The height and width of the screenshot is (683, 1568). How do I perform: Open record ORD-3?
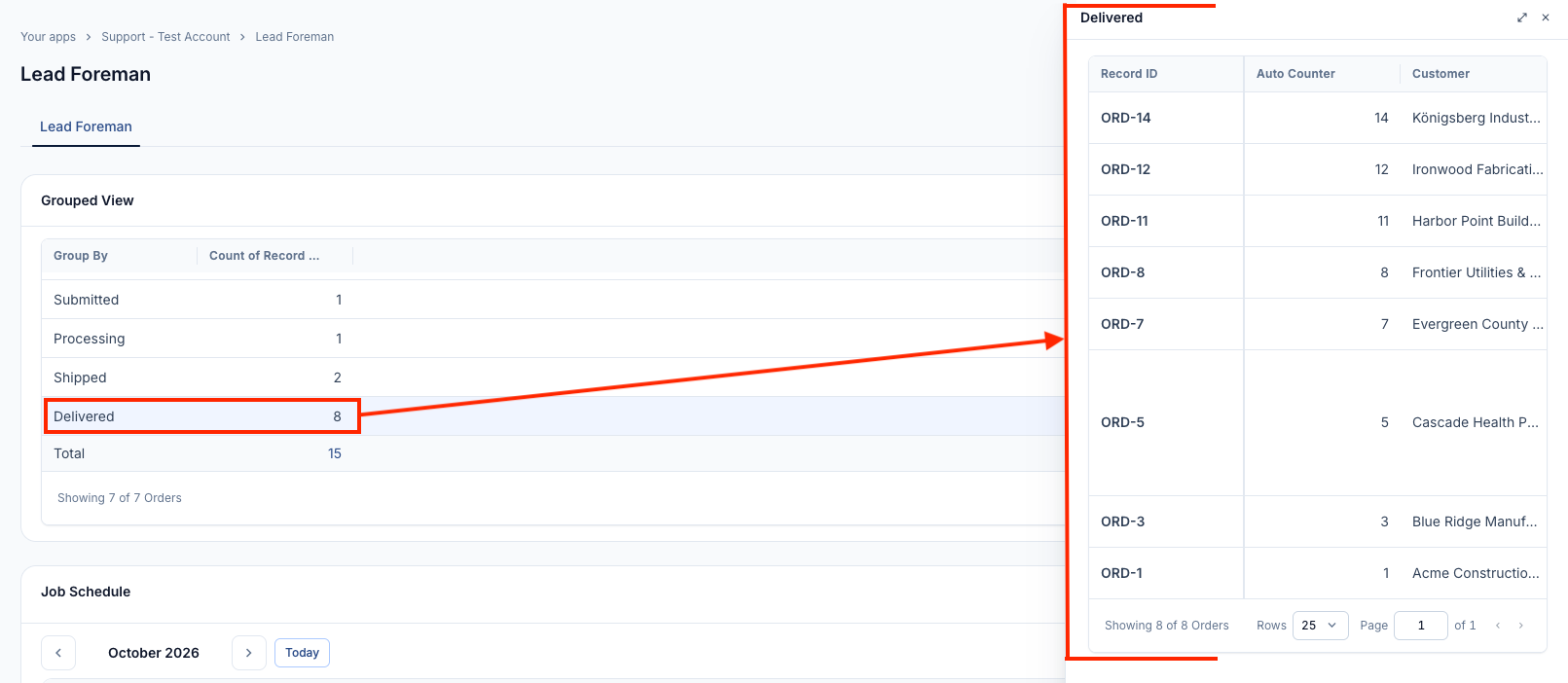[1123, 521]
